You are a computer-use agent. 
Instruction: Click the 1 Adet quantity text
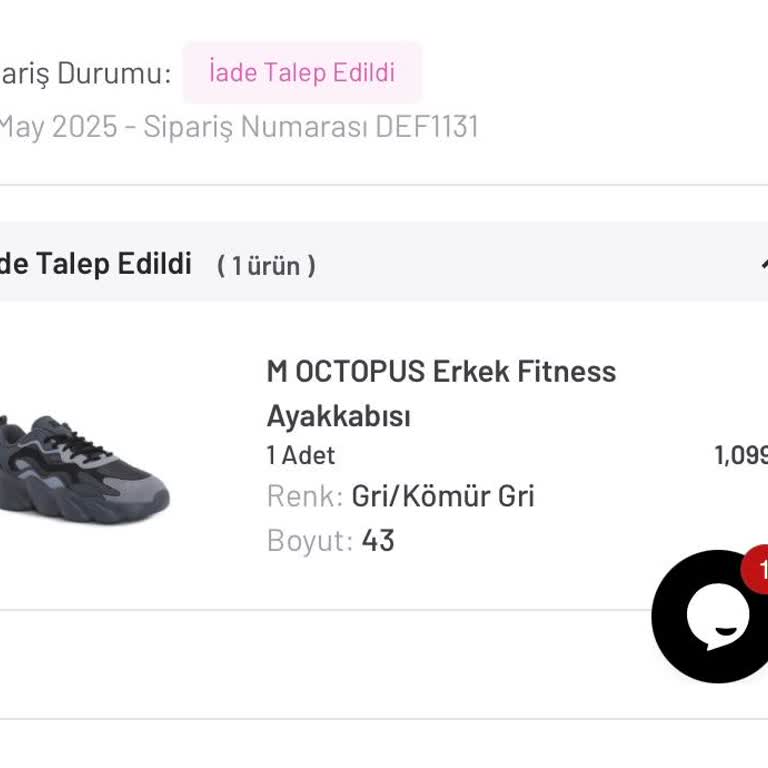tap(301, 456)
